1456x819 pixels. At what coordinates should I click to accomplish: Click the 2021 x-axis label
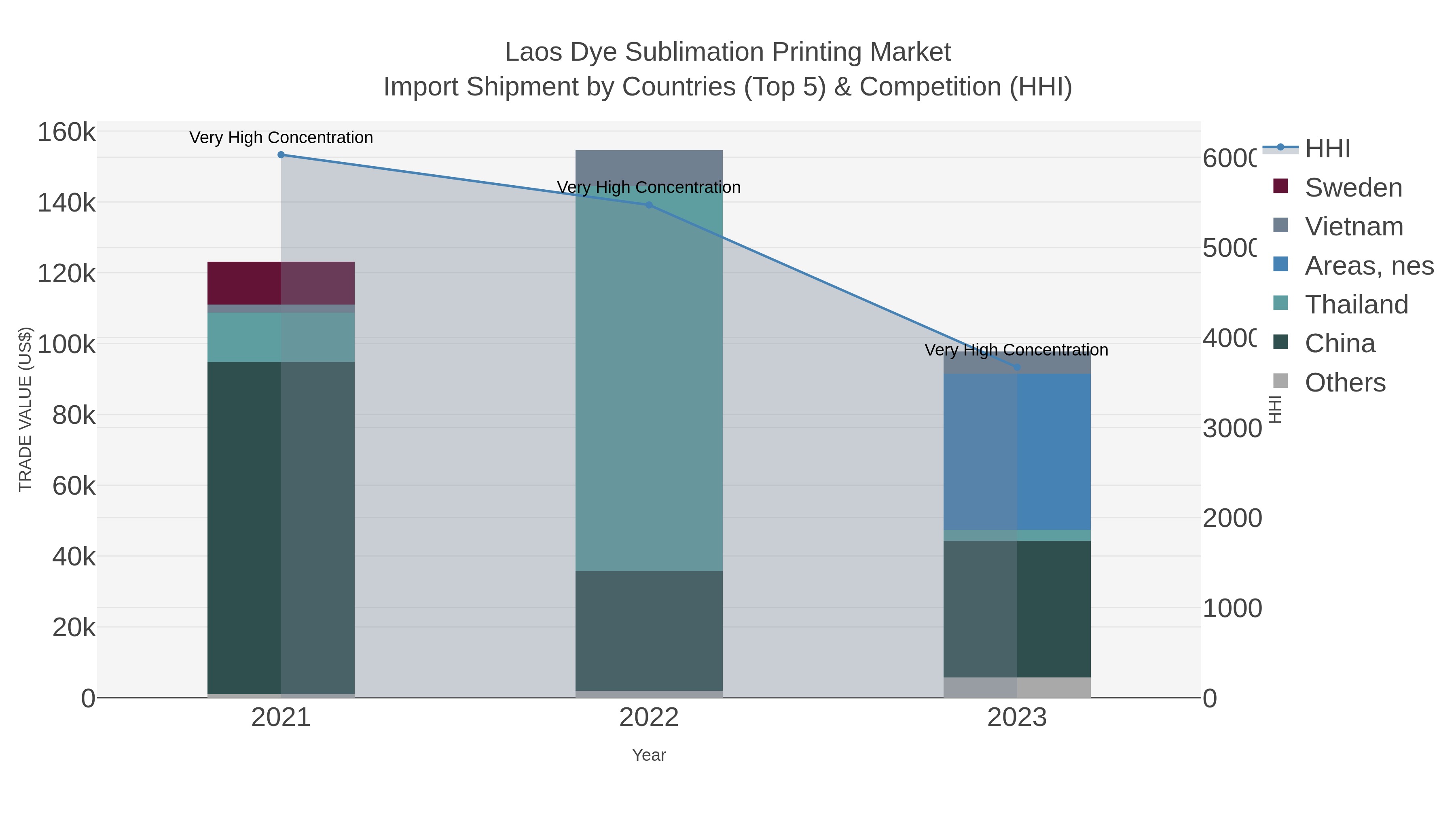click(281, 718)
